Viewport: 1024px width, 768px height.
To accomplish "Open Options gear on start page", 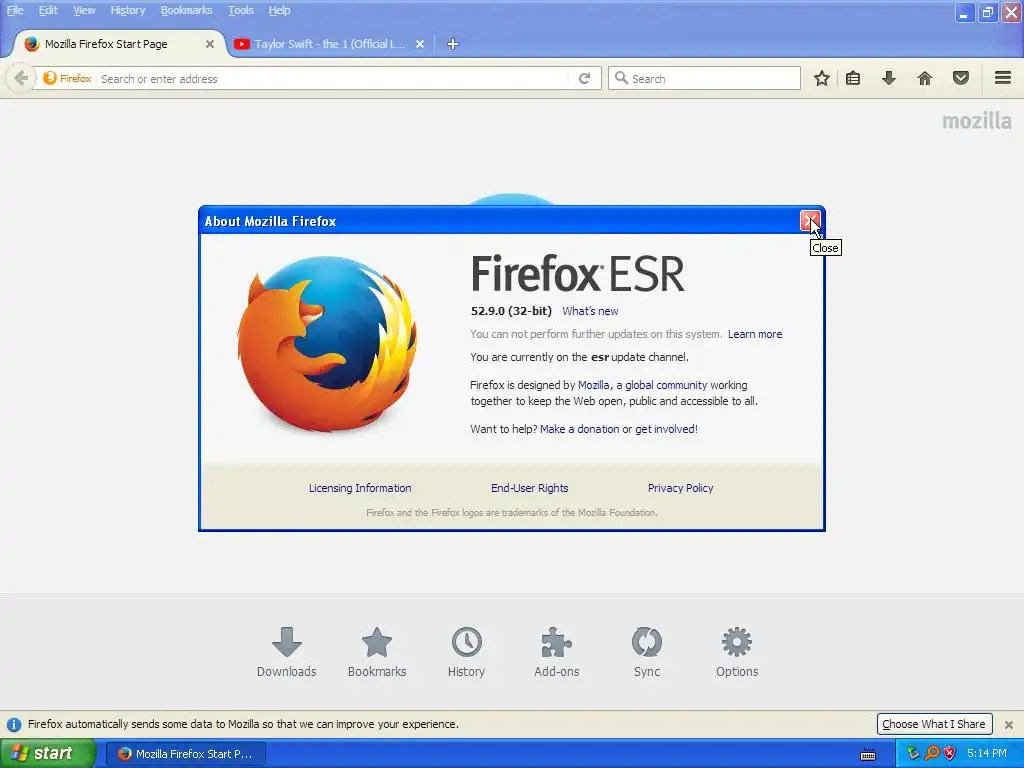I will 737,652.
